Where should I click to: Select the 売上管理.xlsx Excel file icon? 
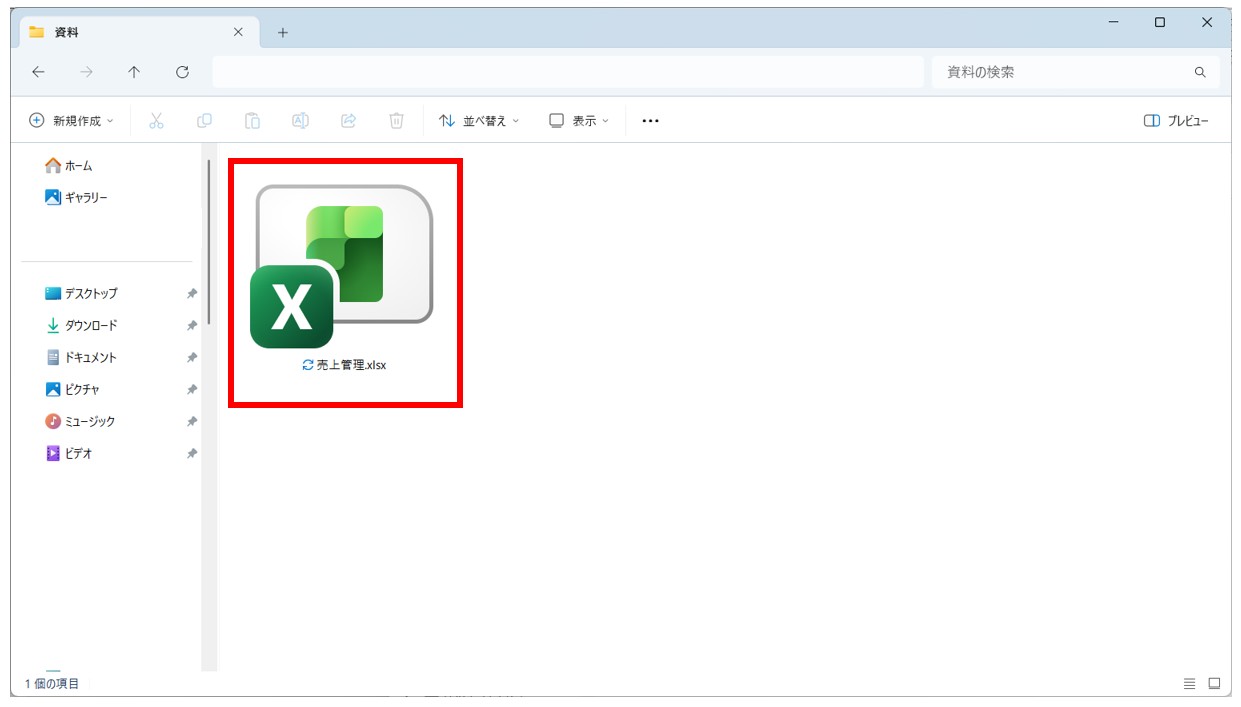click(x=342, y=266)
